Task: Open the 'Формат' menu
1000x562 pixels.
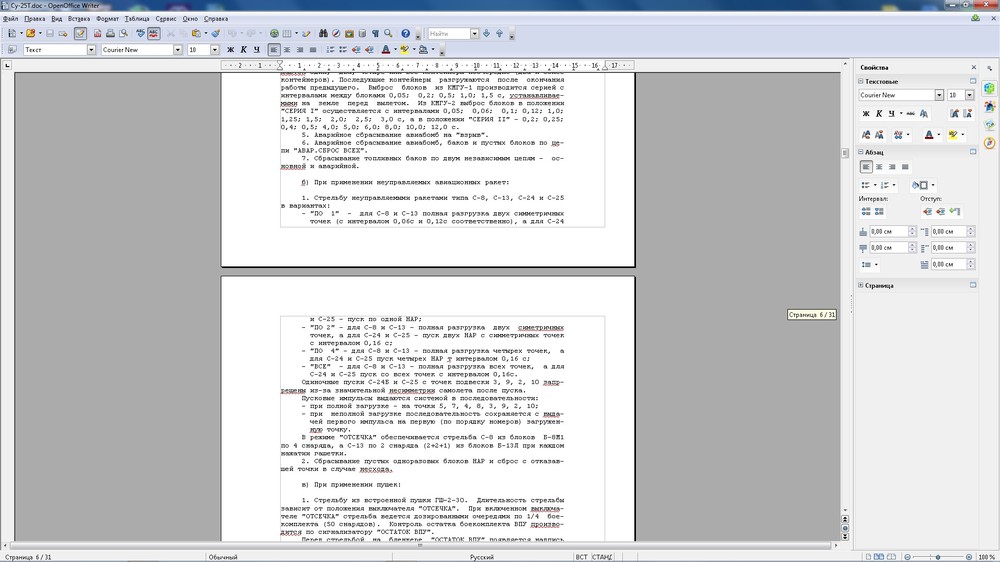Action: (107, 18)
